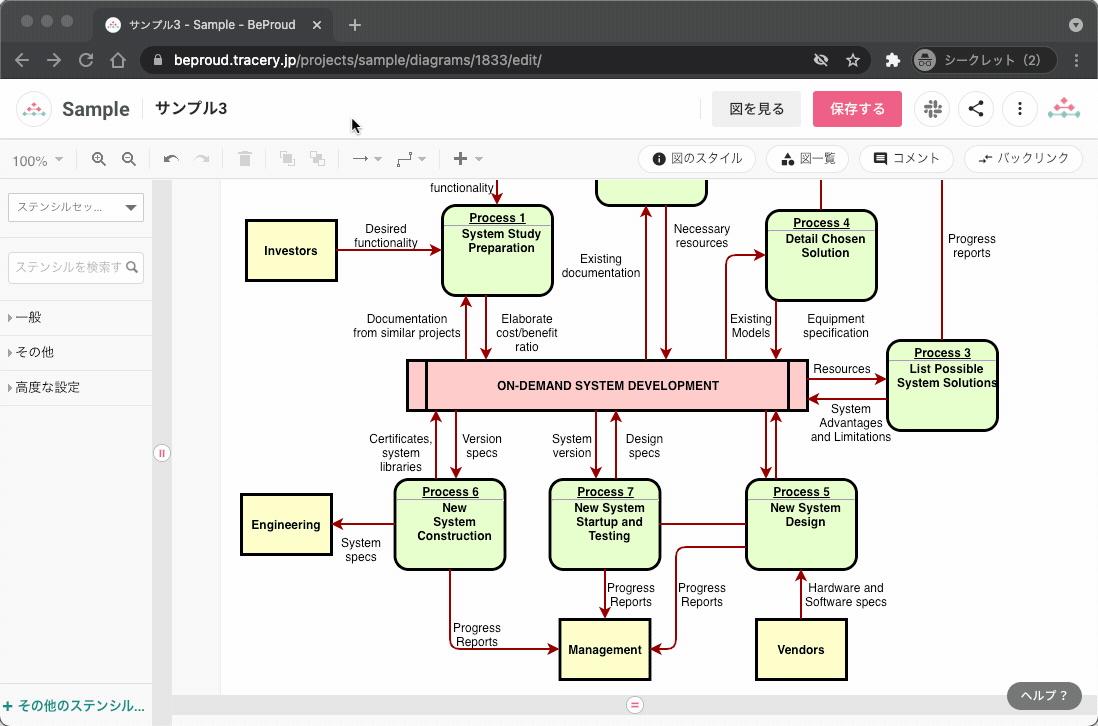
Task: Expand the 高度な設定 section
Action: pos(46,388)
